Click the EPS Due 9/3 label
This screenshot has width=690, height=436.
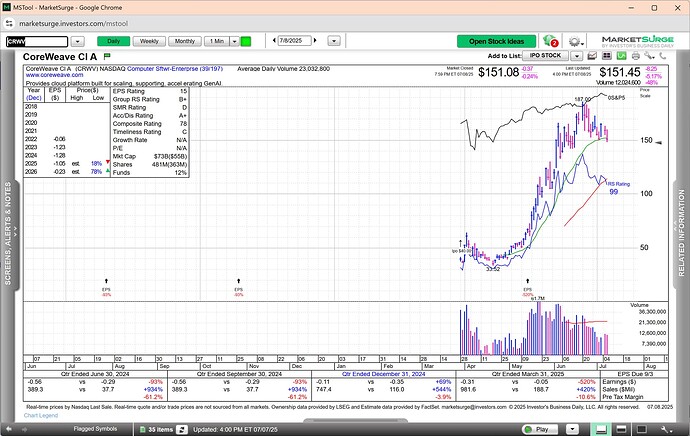coord(635,374)
